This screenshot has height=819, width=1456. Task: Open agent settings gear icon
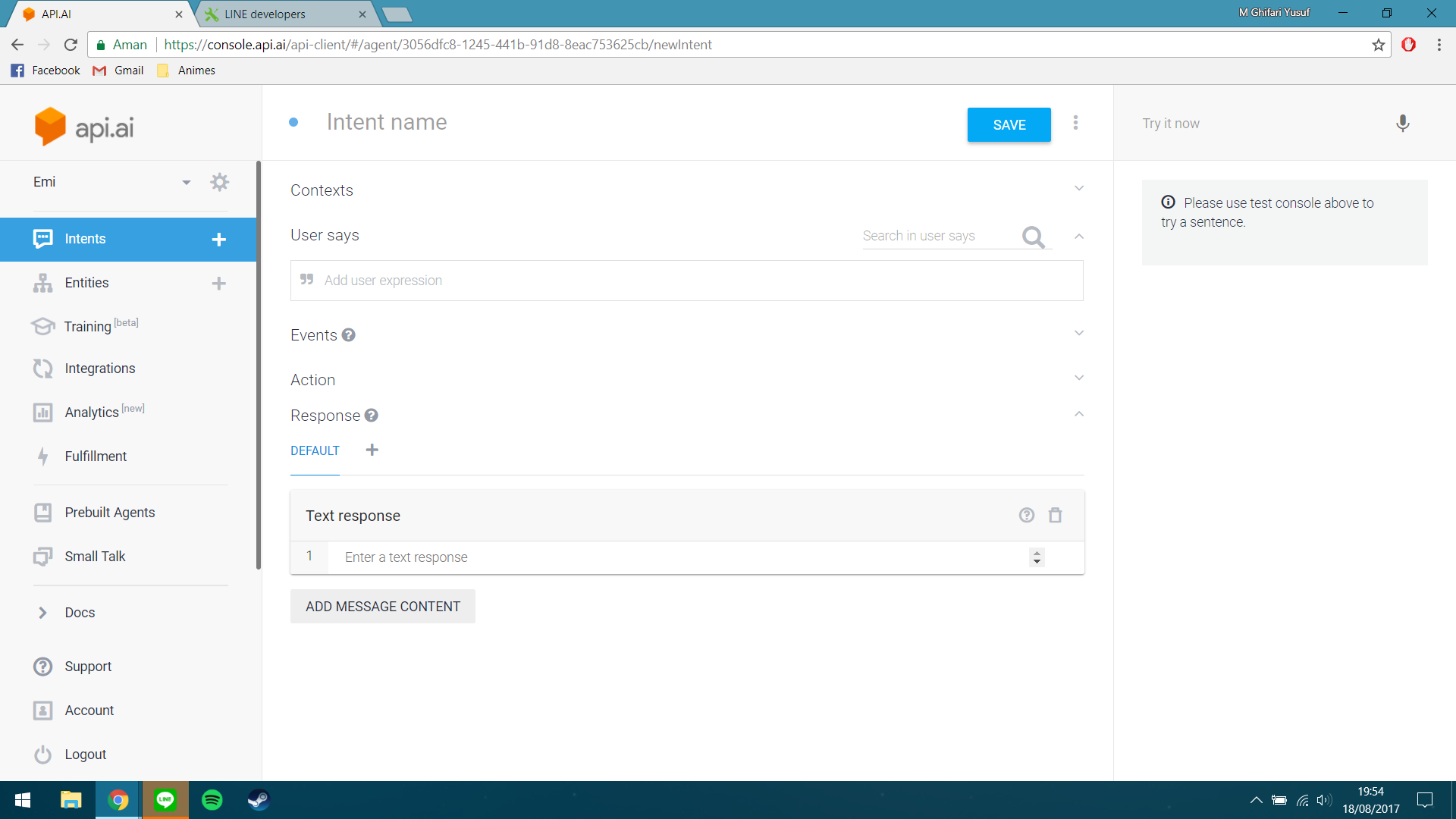click(219, 182)
